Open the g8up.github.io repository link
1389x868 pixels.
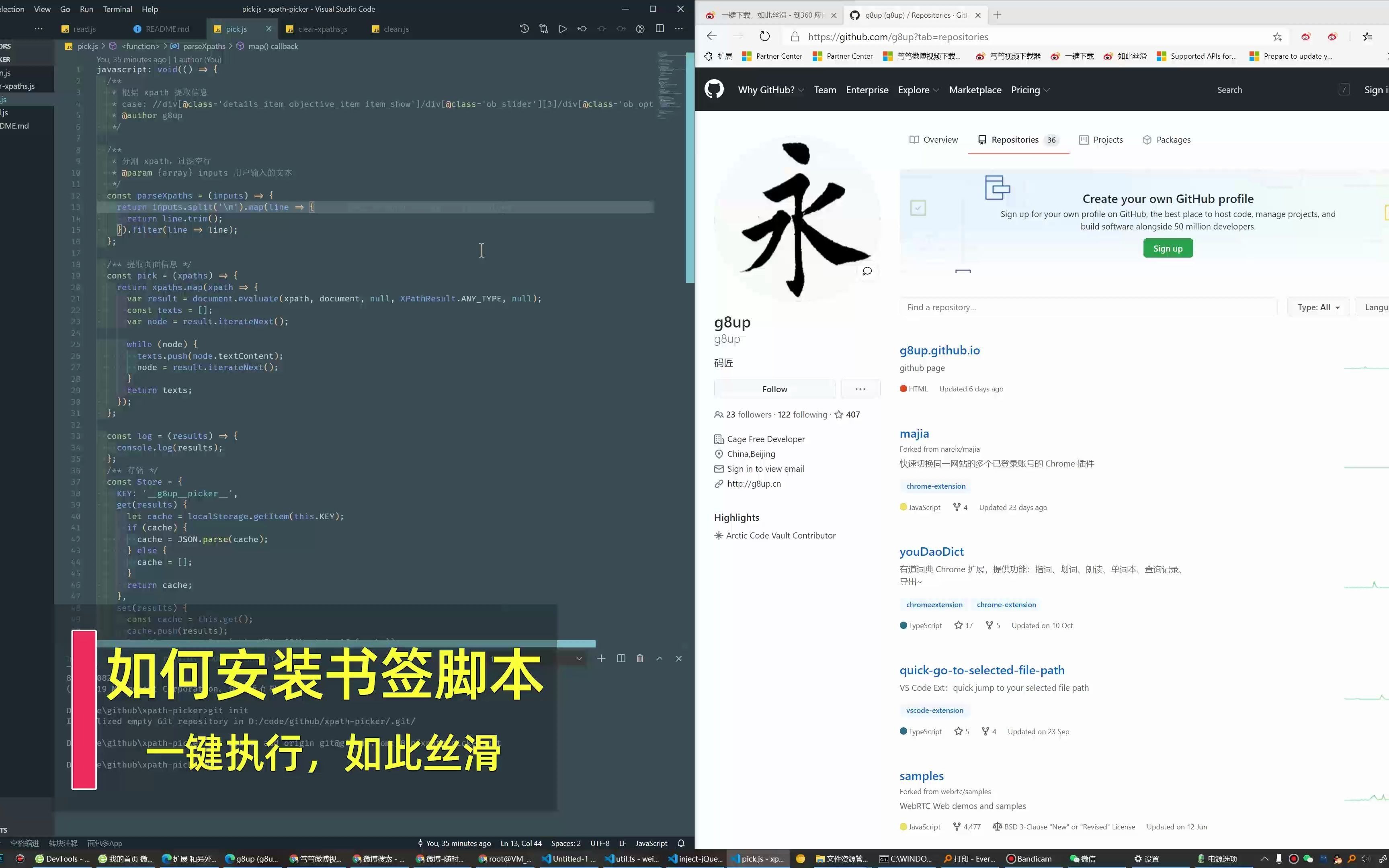(x=939, y=350)
